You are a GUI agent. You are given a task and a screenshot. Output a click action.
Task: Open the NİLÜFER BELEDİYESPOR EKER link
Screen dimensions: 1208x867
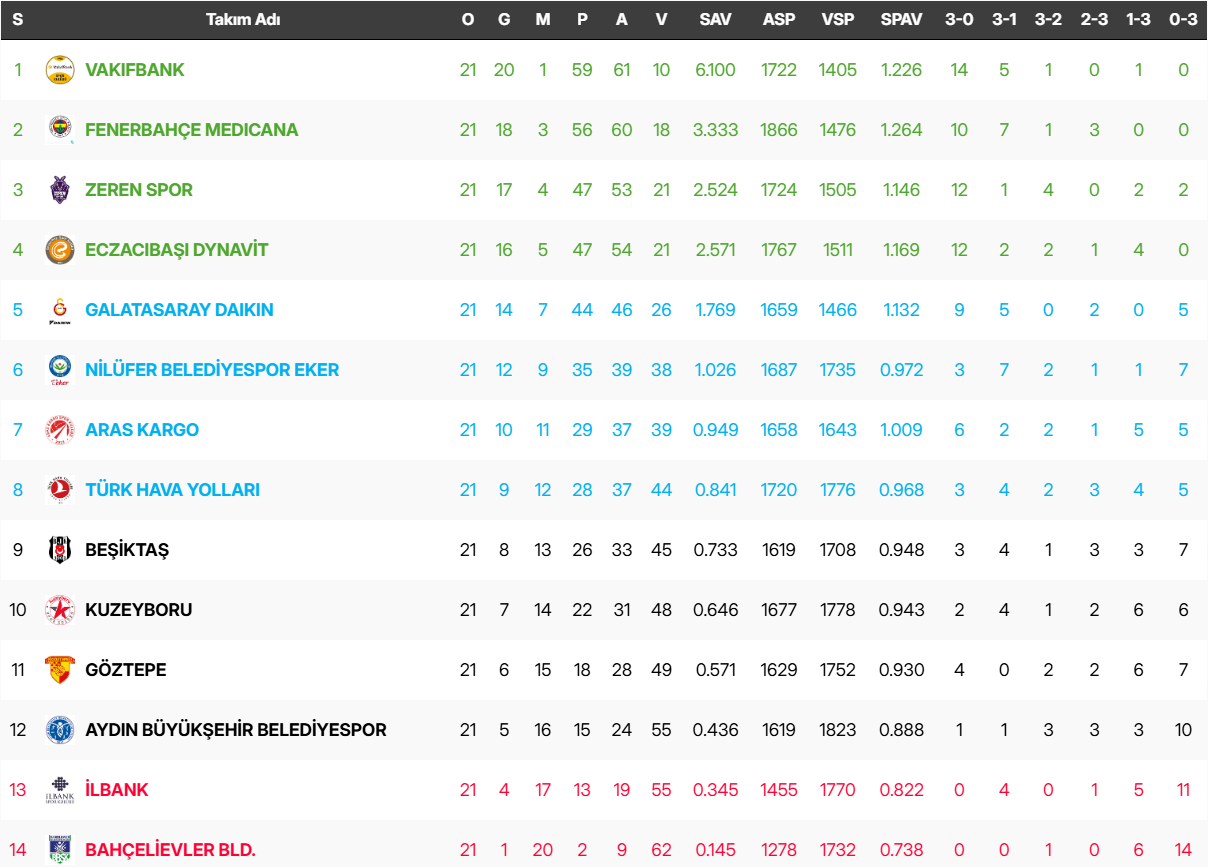[x=212, y=370]
